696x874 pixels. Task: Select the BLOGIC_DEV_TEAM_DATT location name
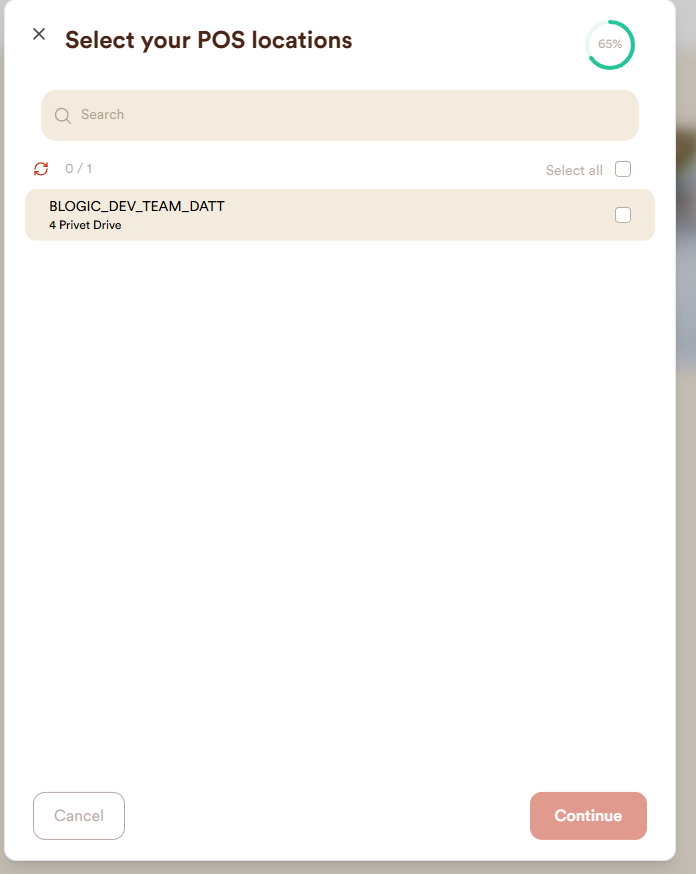[x=137, y=206]
